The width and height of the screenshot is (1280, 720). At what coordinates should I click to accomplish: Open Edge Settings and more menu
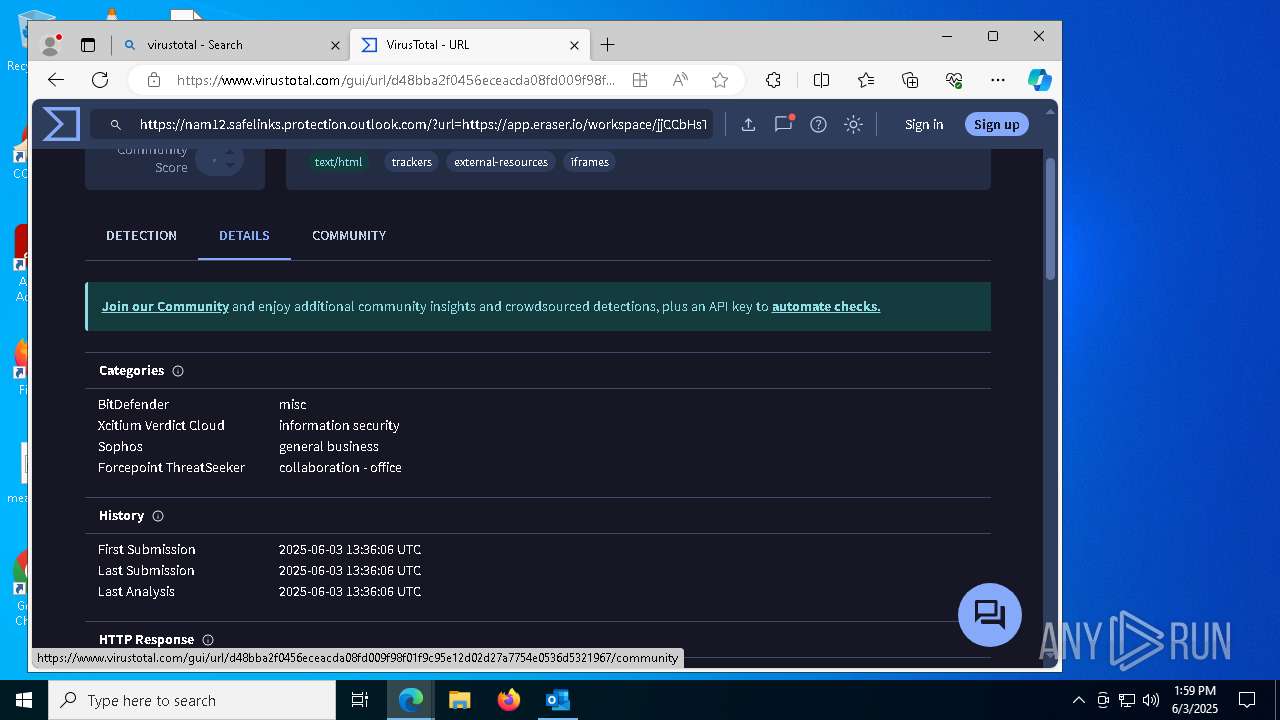[x=998, y=80]
